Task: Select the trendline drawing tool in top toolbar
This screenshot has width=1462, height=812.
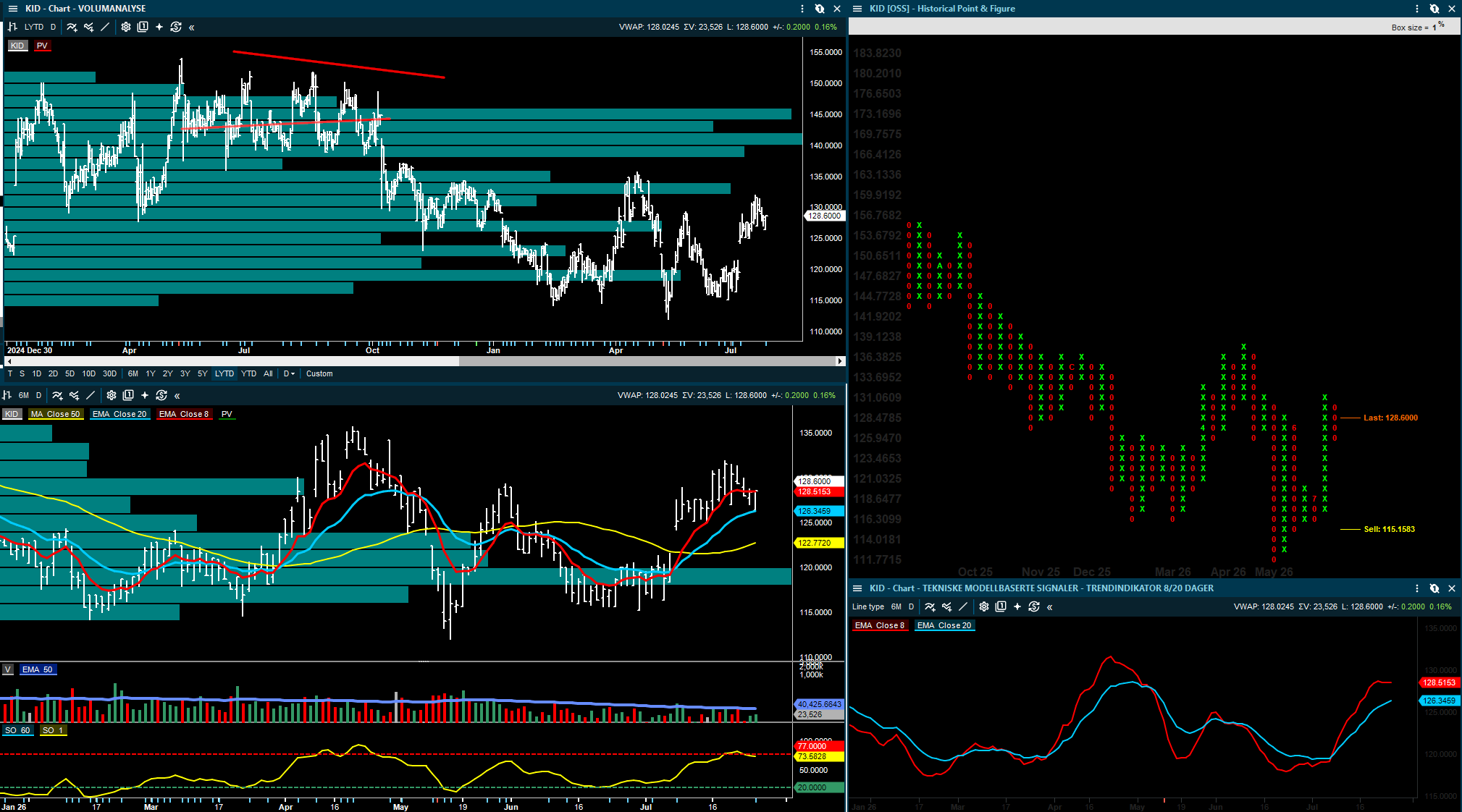Action: (x=105, y=27)
